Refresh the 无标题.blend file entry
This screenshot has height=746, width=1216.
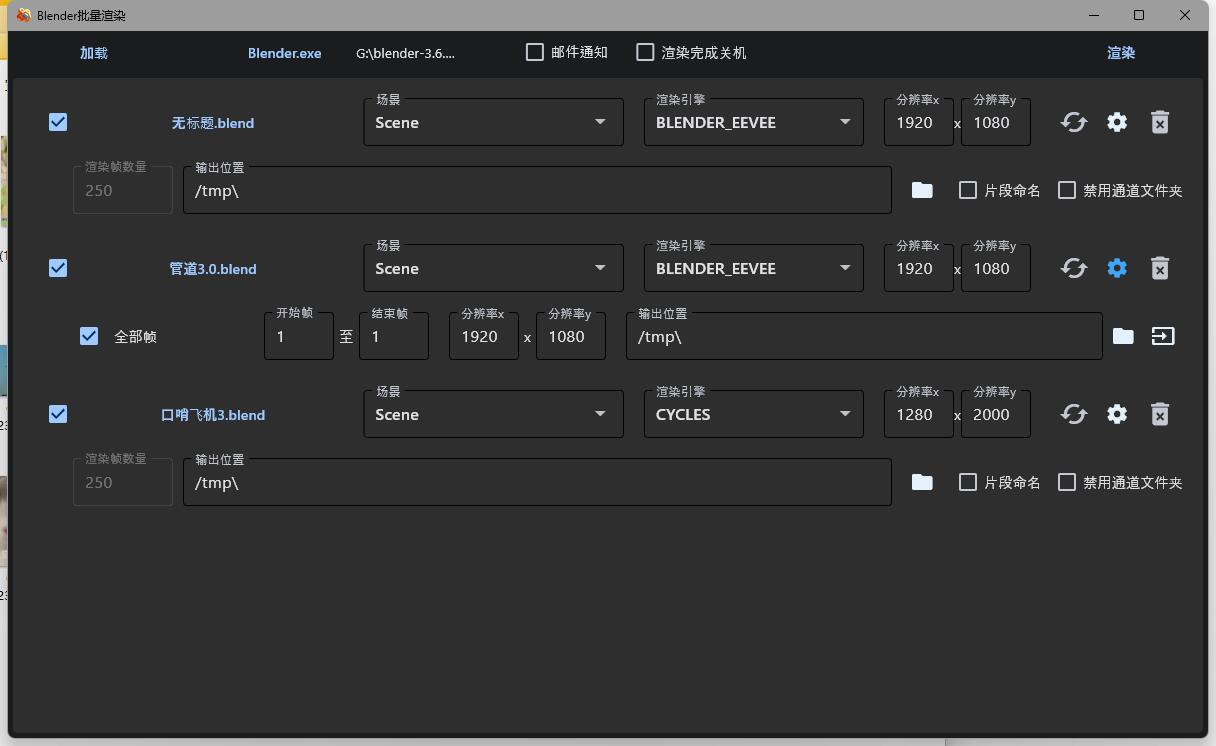(x=1074, y=122)
